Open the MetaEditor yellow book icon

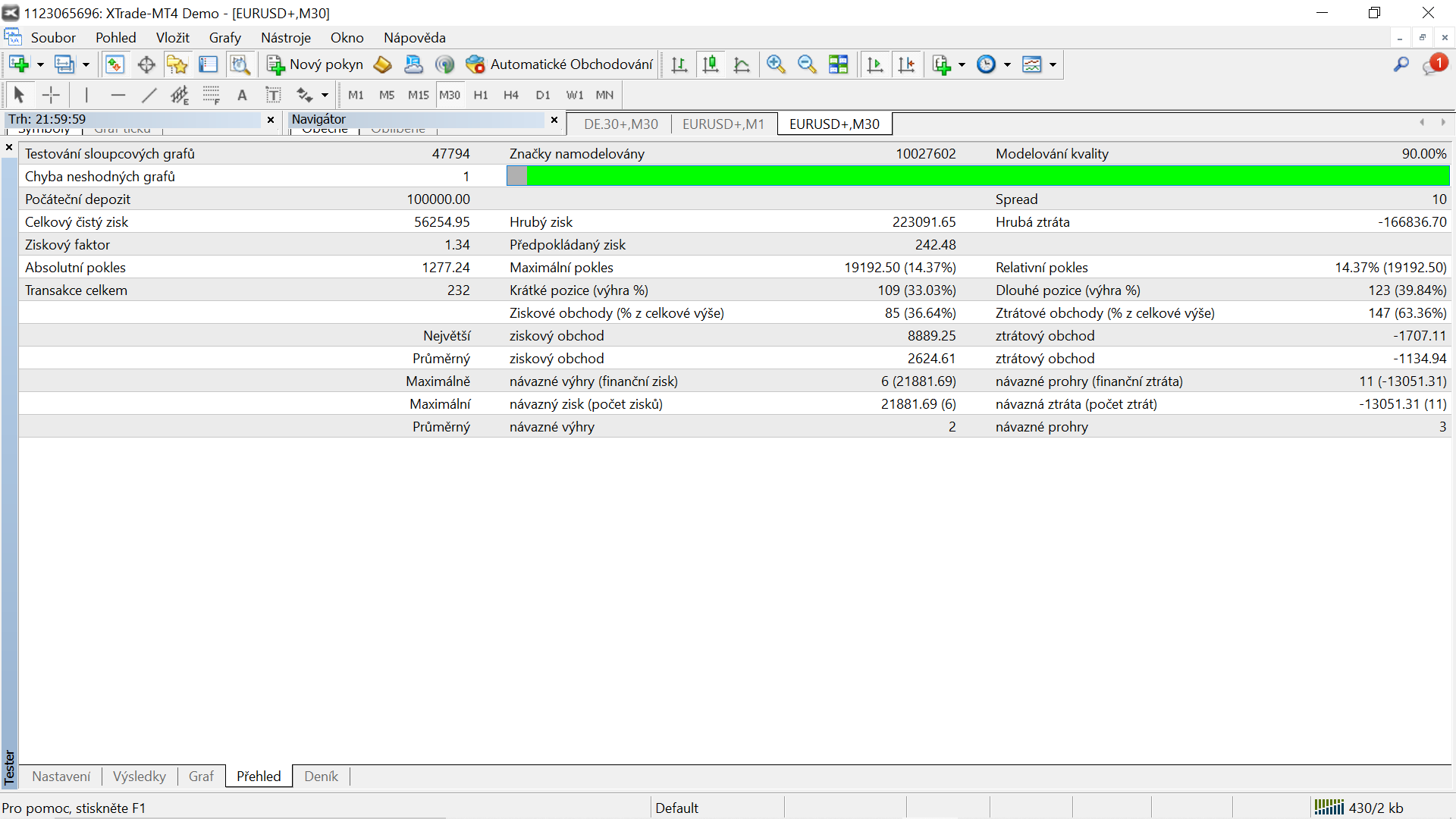tap(383, 64)
